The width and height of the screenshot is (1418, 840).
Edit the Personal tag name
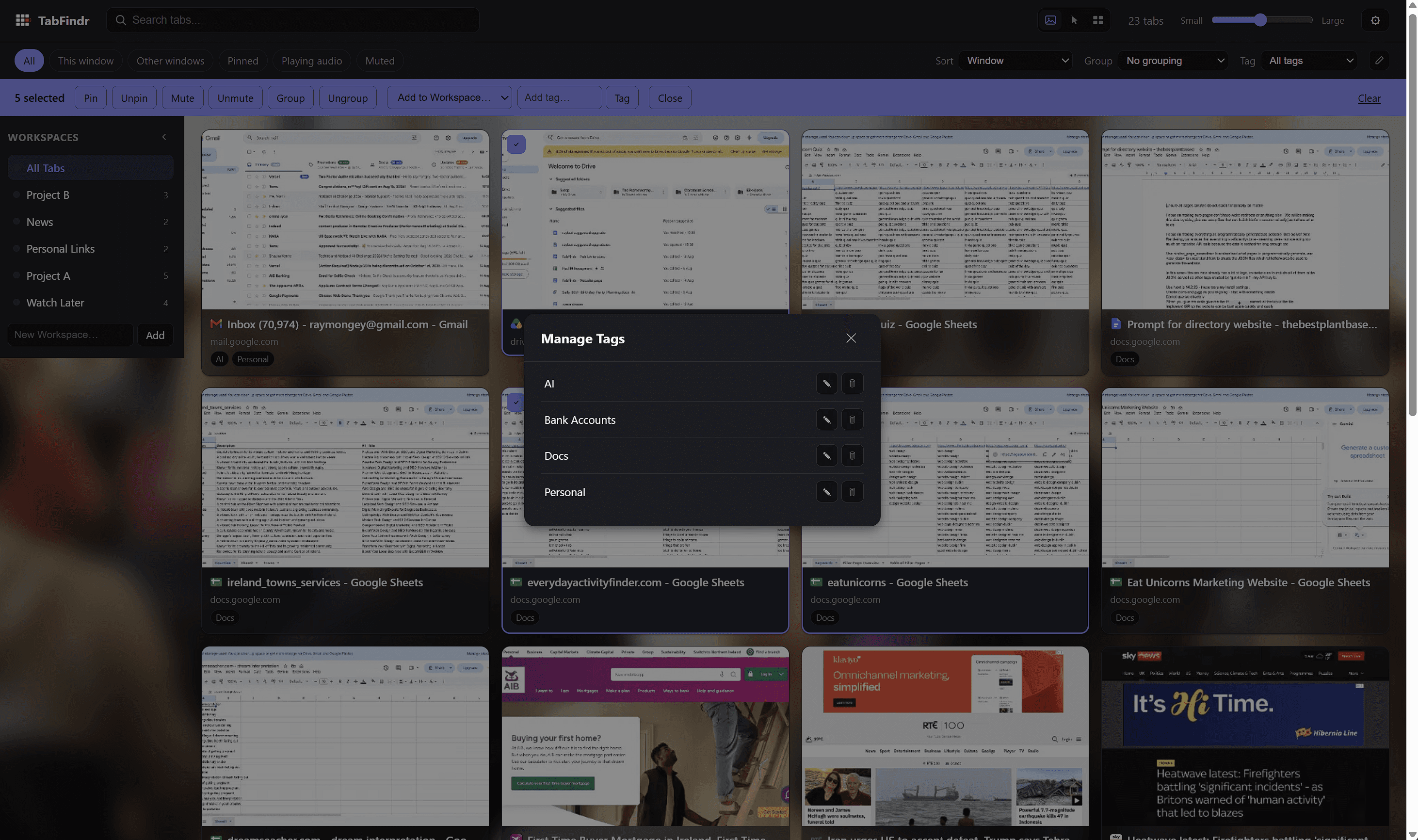click(827, 492)
